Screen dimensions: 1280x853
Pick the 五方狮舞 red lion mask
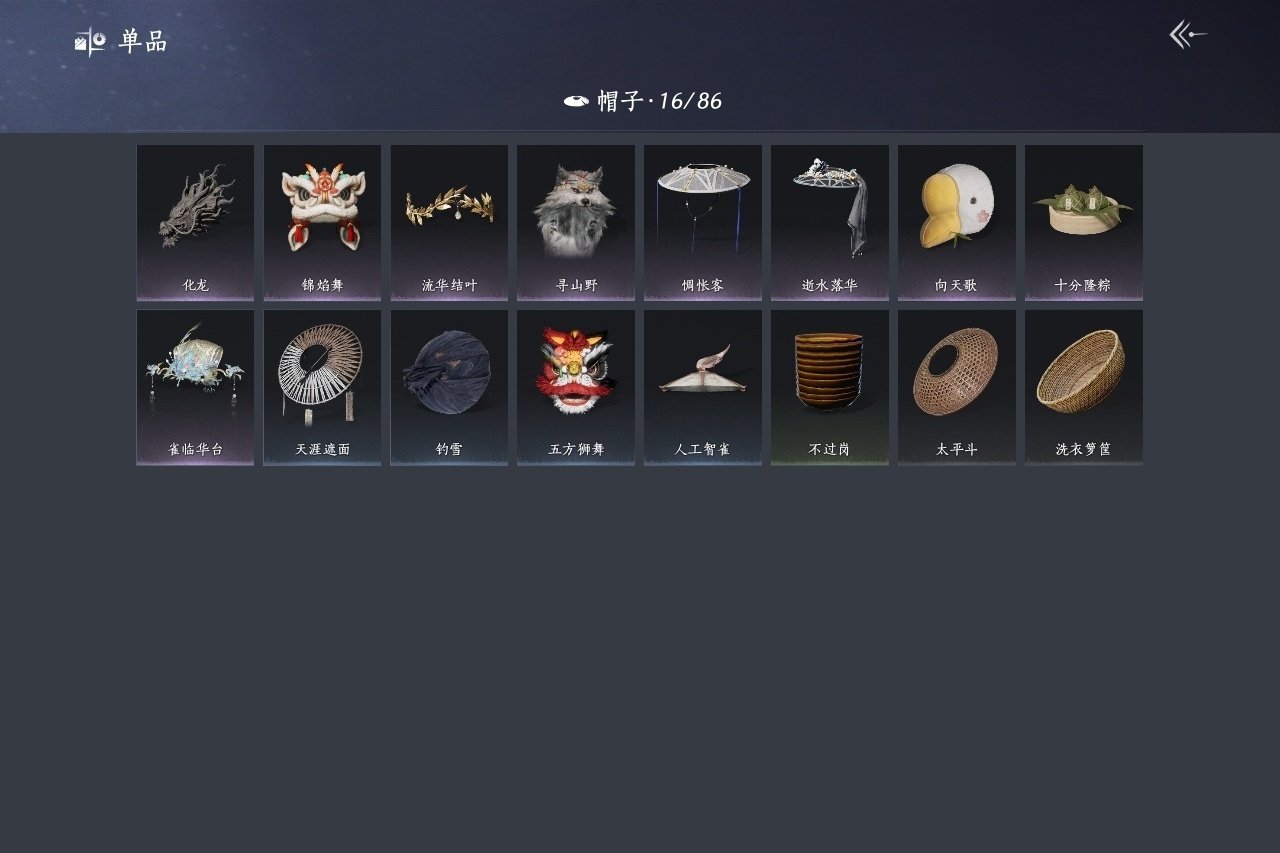(x=576, y=387)
